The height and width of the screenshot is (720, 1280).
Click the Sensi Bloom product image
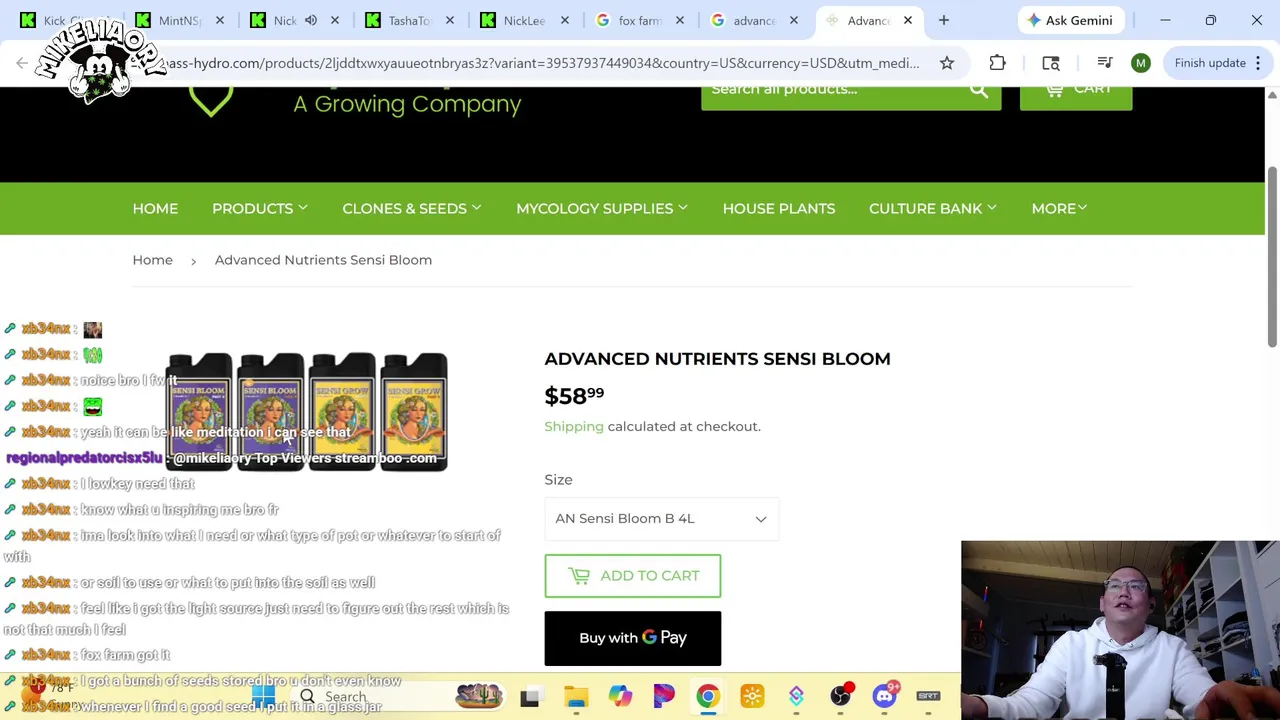click(x=306, y=410)
